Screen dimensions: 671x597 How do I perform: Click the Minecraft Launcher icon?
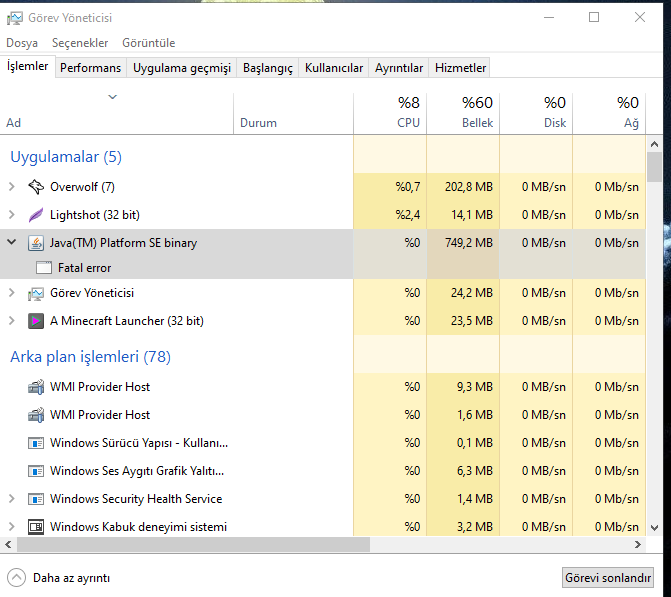tap(36, 321)
